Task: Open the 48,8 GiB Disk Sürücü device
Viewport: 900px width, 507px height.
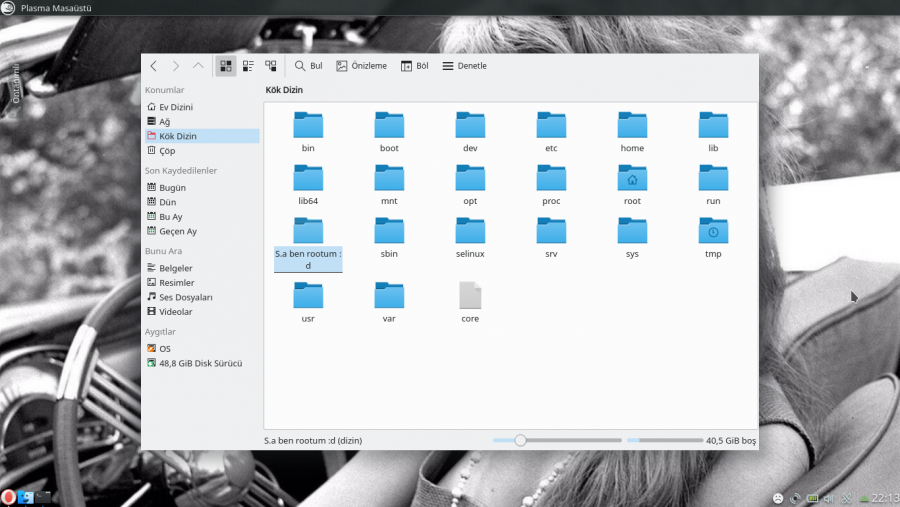Action: (200, 363)
